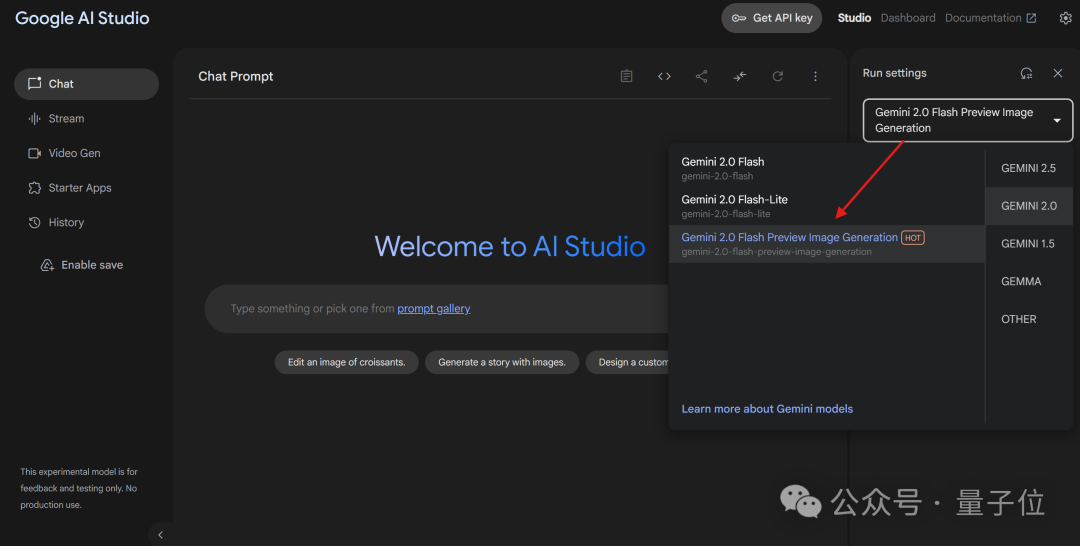Screen dimensions: 1080x546
Task: Open system instructions clipboard icon
Action: (626, 77)
